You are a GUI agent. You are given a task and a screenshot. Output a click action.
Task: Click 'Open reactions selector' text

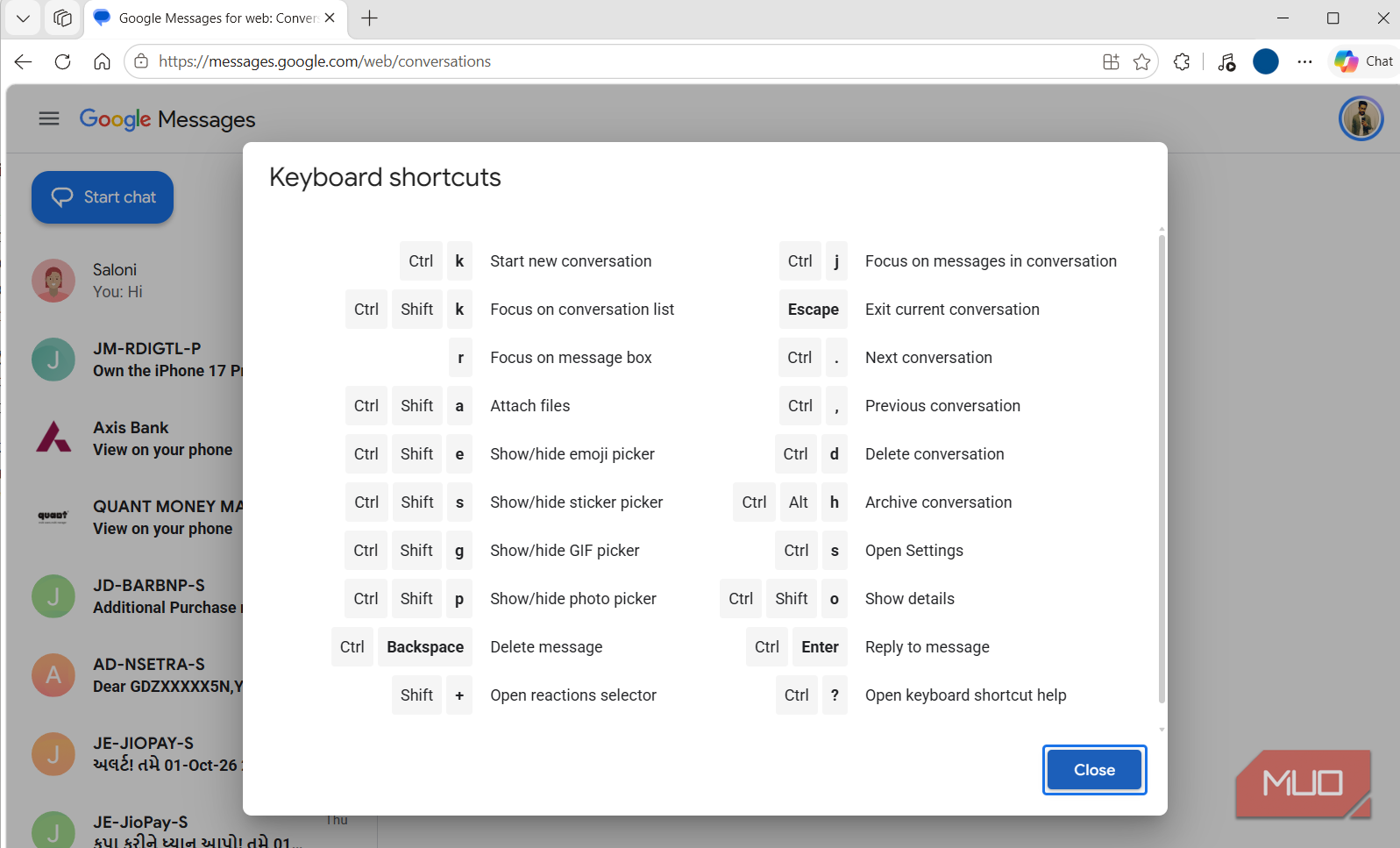[573, 695]
